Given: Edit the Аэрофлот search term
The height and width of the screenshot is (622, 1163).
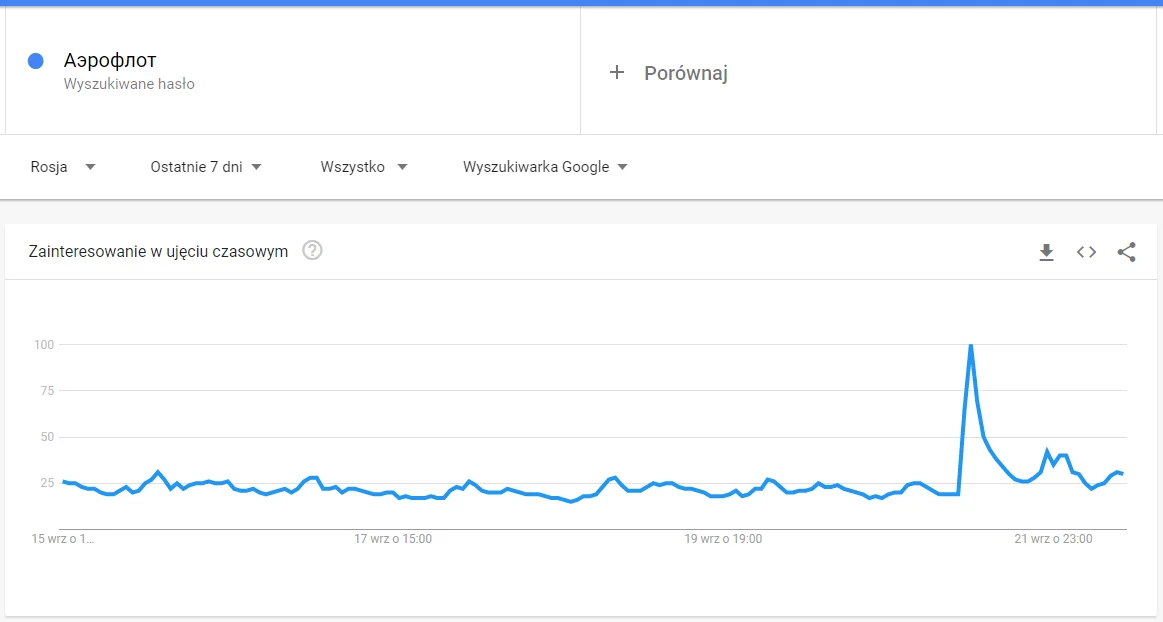Looking at the screenshot, I should coord(110,60).
